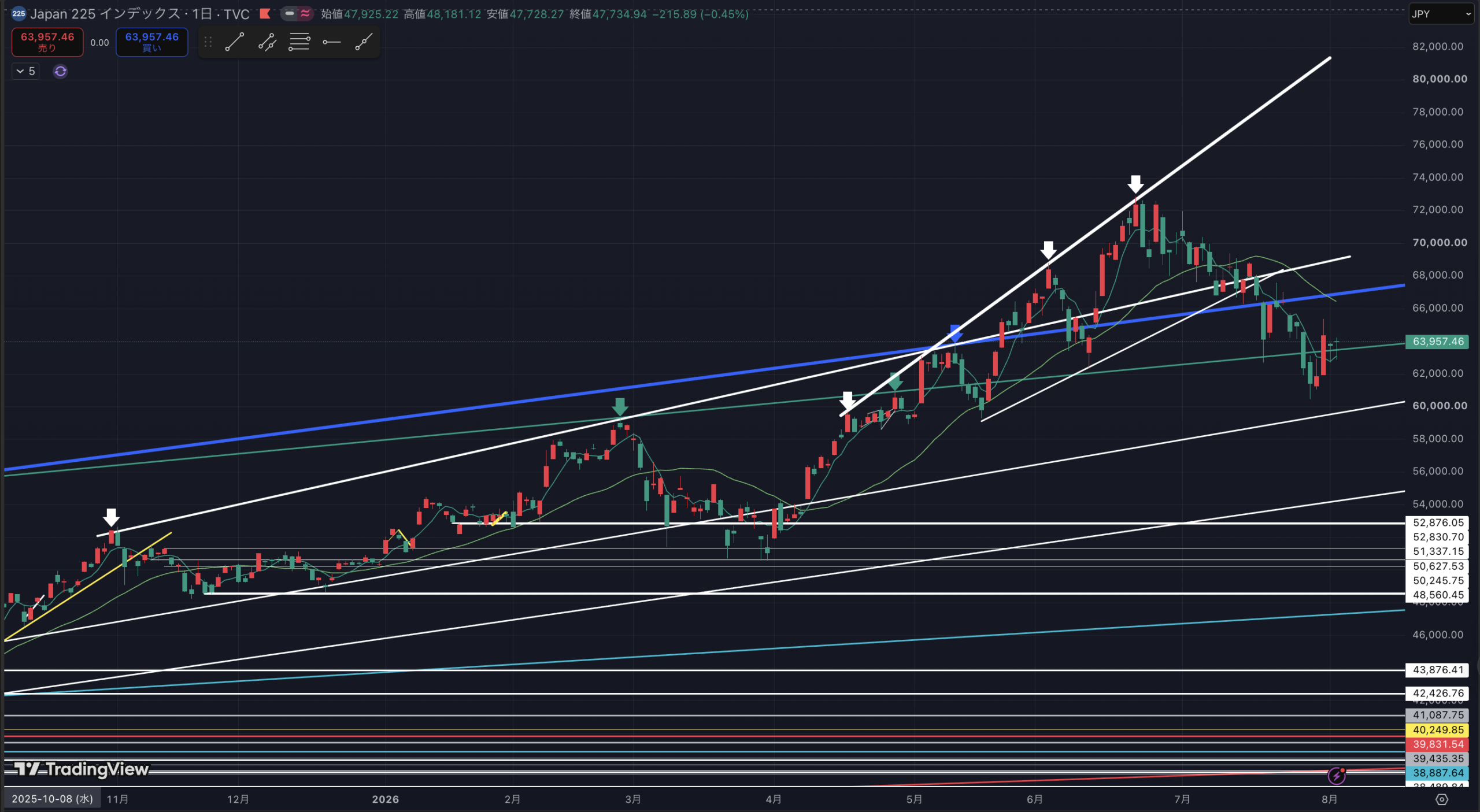The height and width of the screenshot is (812, 1480).
Task: Select the parallel channel drawing tool
Action: coord(267,42)
